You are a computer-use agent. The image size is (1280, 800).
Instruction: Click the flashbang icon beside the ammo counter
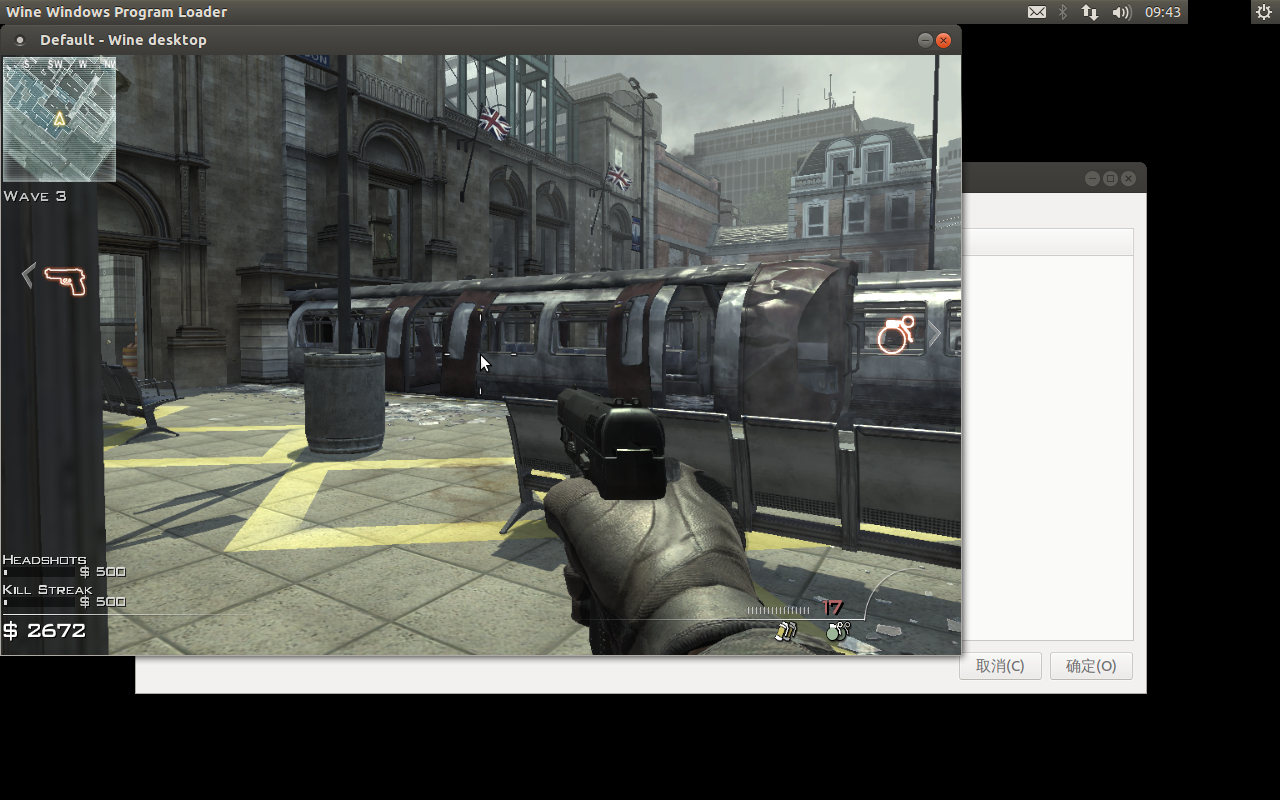[786, 631]
